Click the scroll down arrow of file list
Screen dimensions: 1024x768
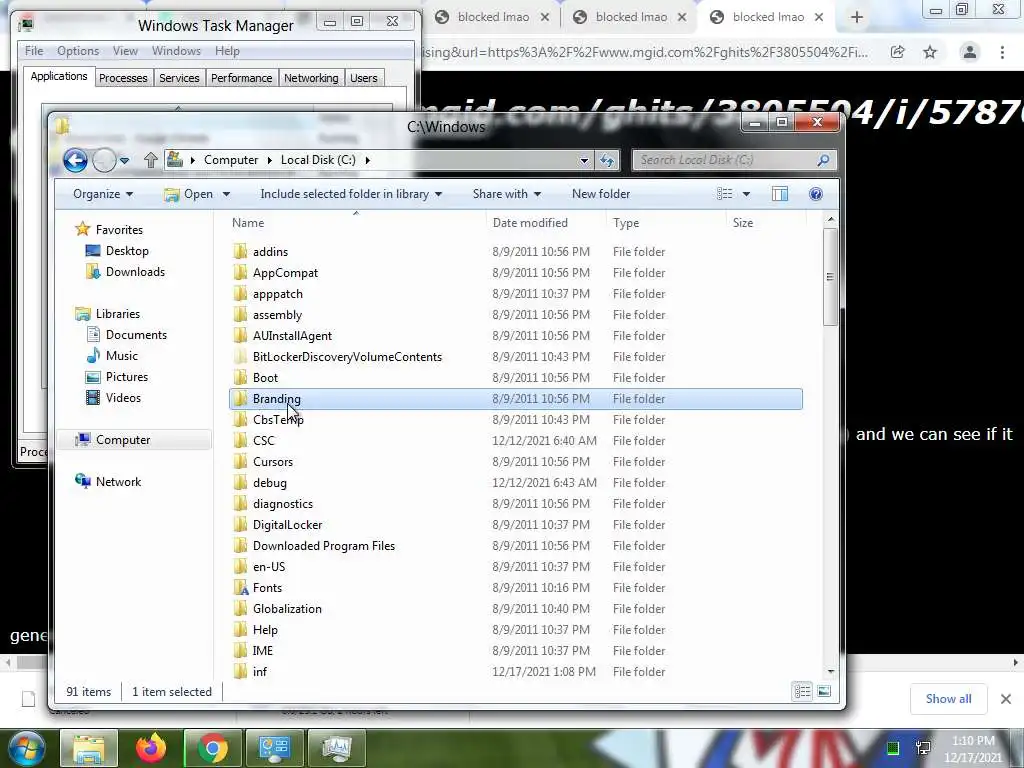(831, 671)
